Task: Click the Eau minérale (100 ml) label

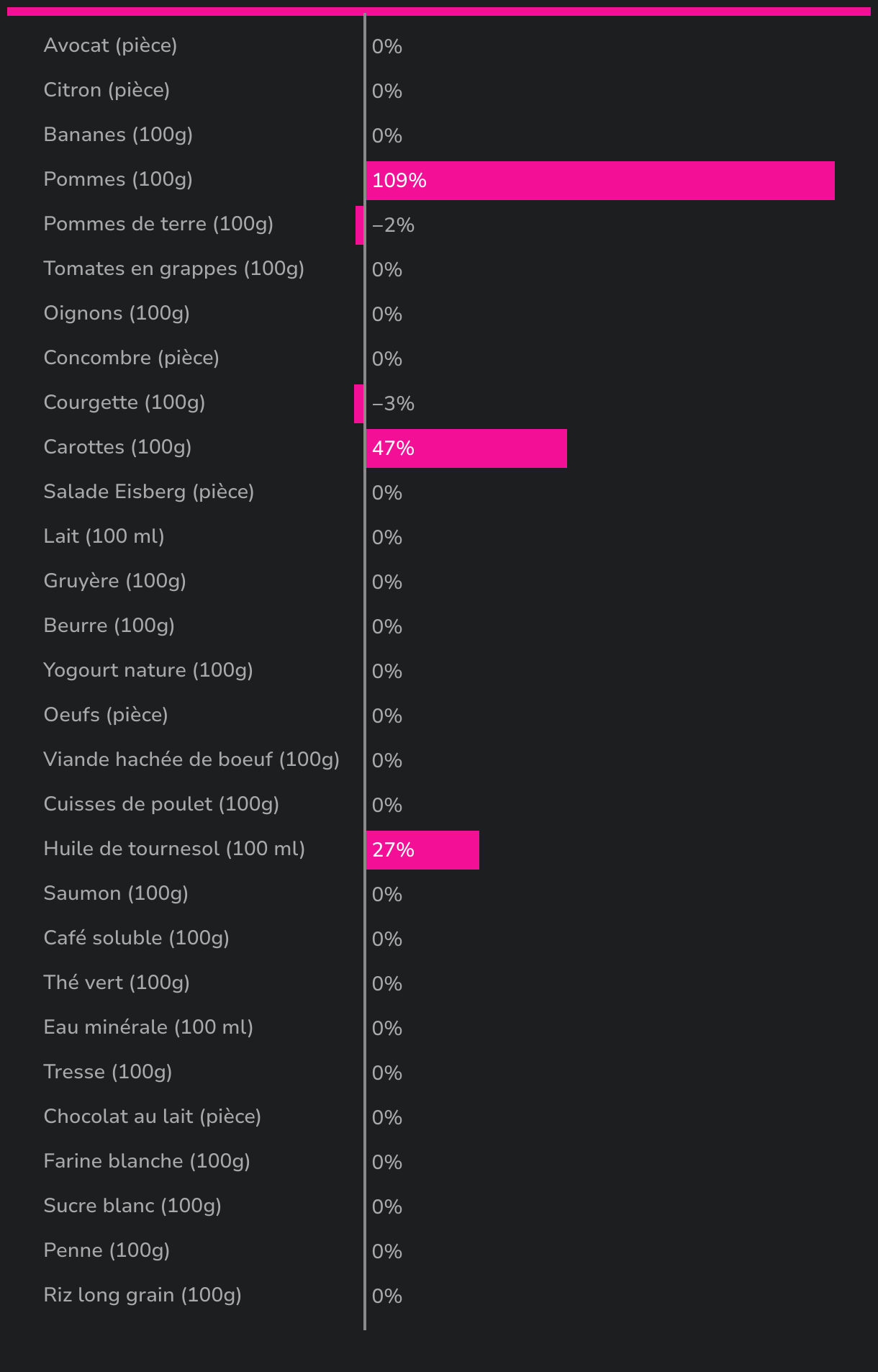Action: click(148, 1027)
